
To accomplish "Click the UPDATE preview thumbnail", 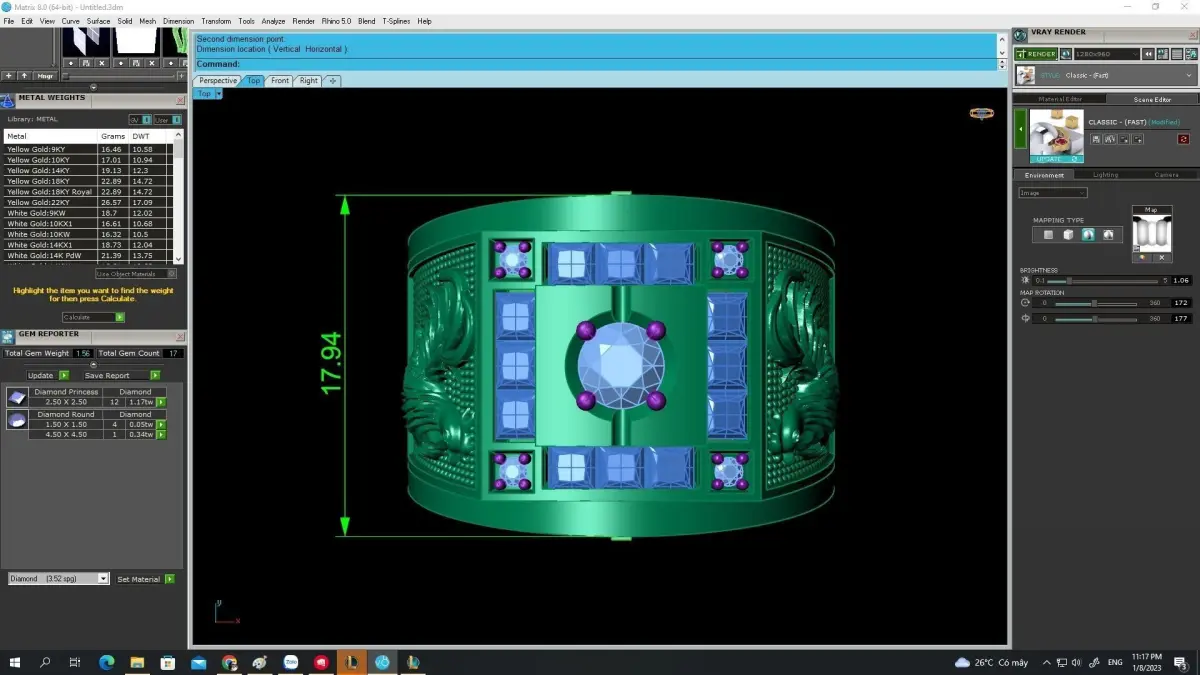I will click(1056, 136).
